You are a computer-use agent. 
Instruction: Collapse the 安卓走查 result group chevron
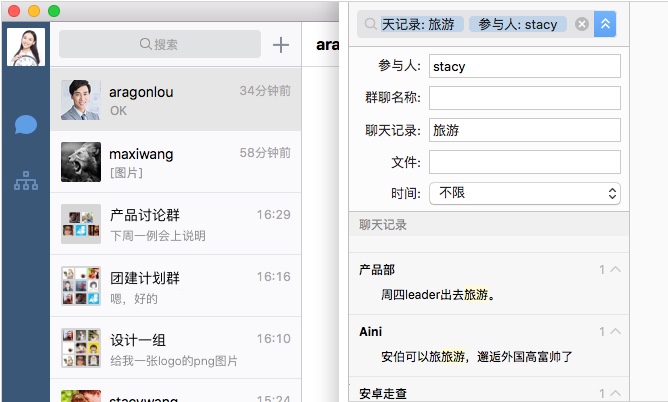click(615, 393)
